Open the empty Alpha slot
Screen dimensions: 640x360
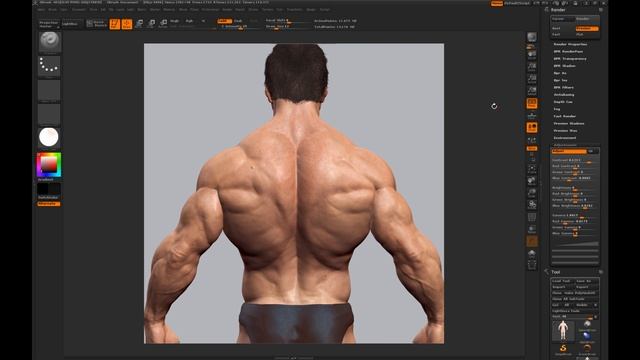(49, 90)
